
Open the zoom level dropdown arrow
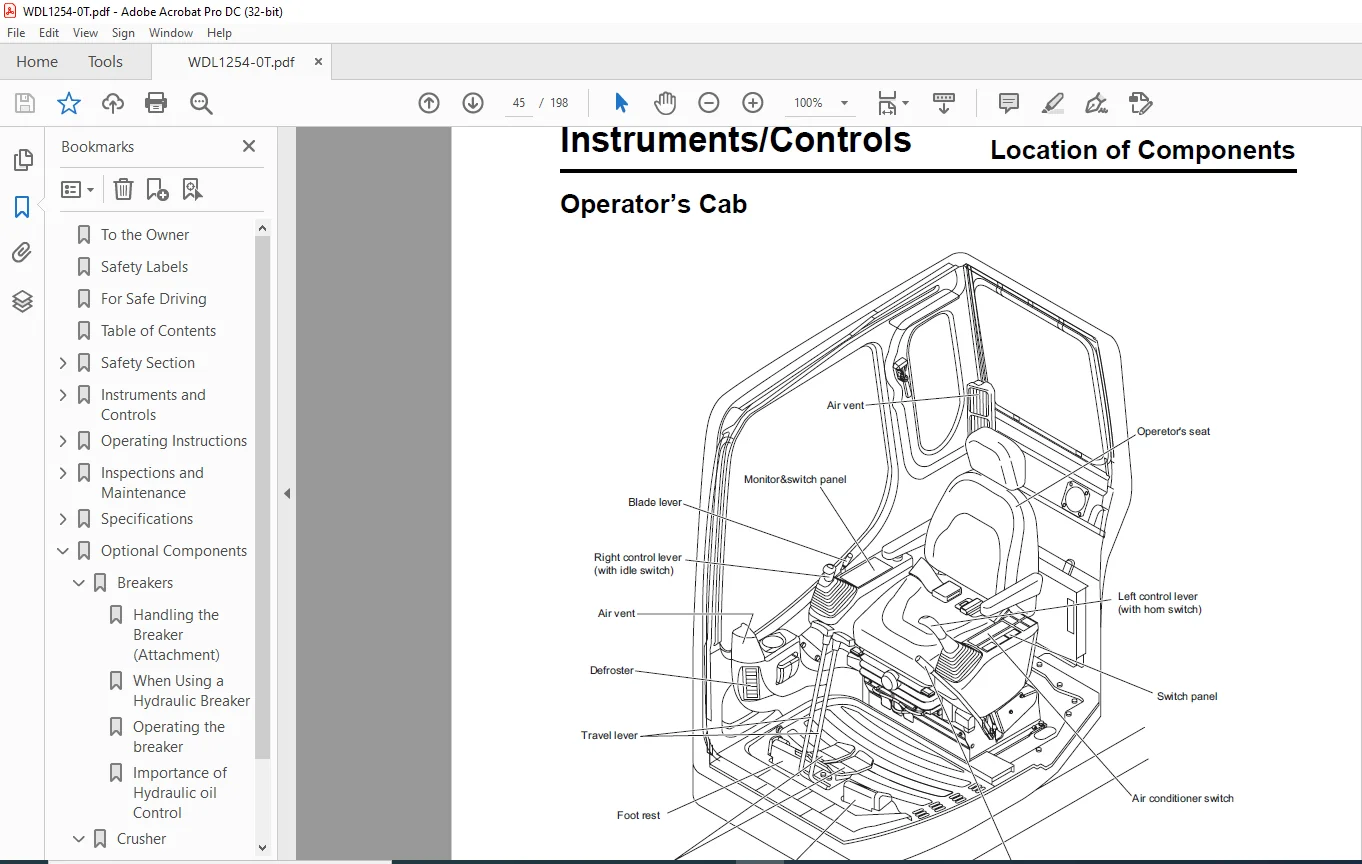click(844, 103)
